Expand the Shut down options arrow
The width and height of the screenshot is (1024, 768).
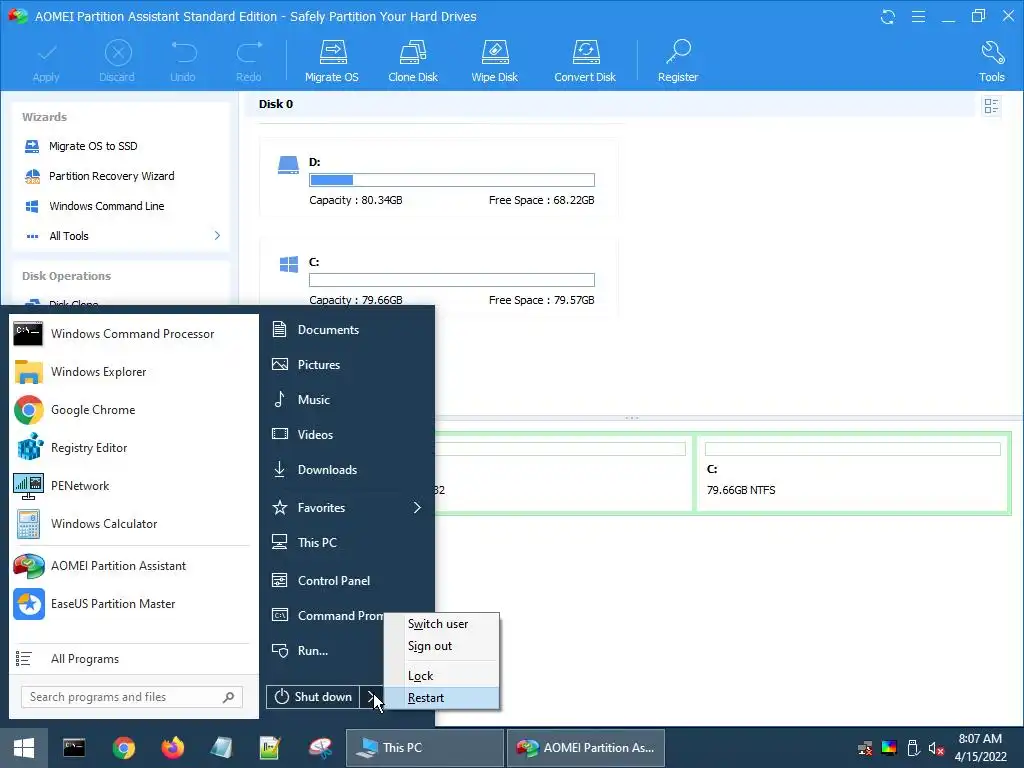[x=371, y=697]
